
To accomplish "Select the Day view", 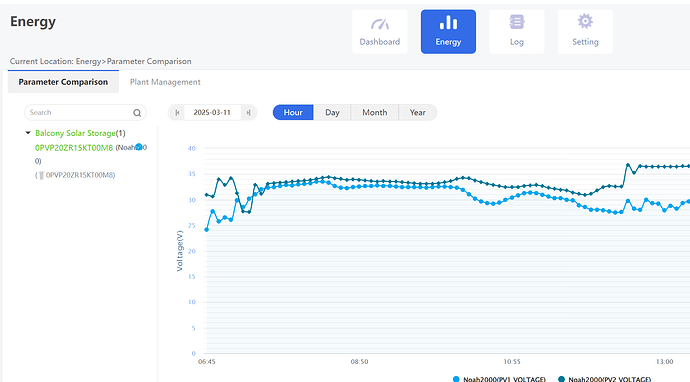I will click(332, 112).
